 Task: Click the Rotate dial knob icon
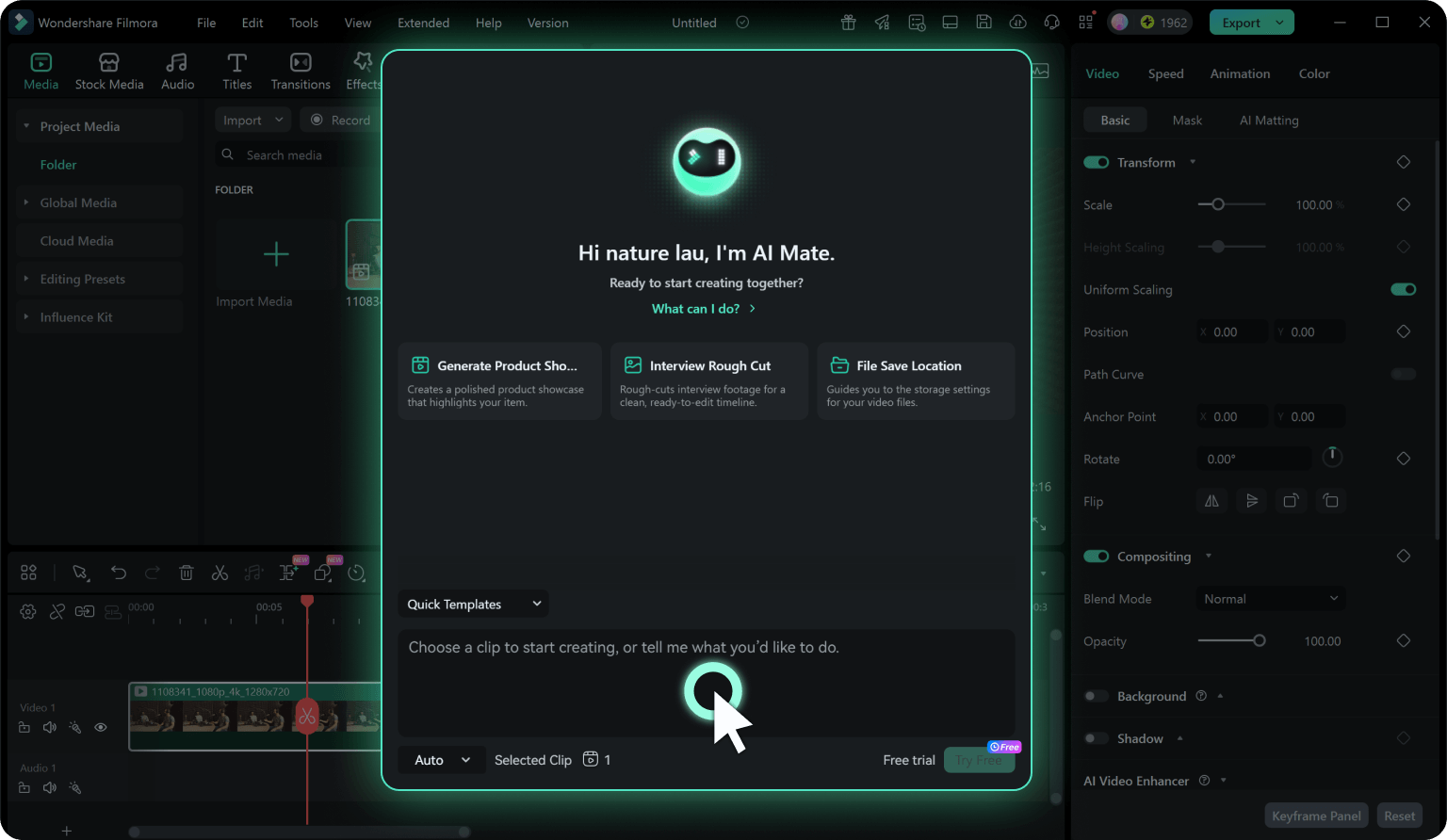point(1332,457)
